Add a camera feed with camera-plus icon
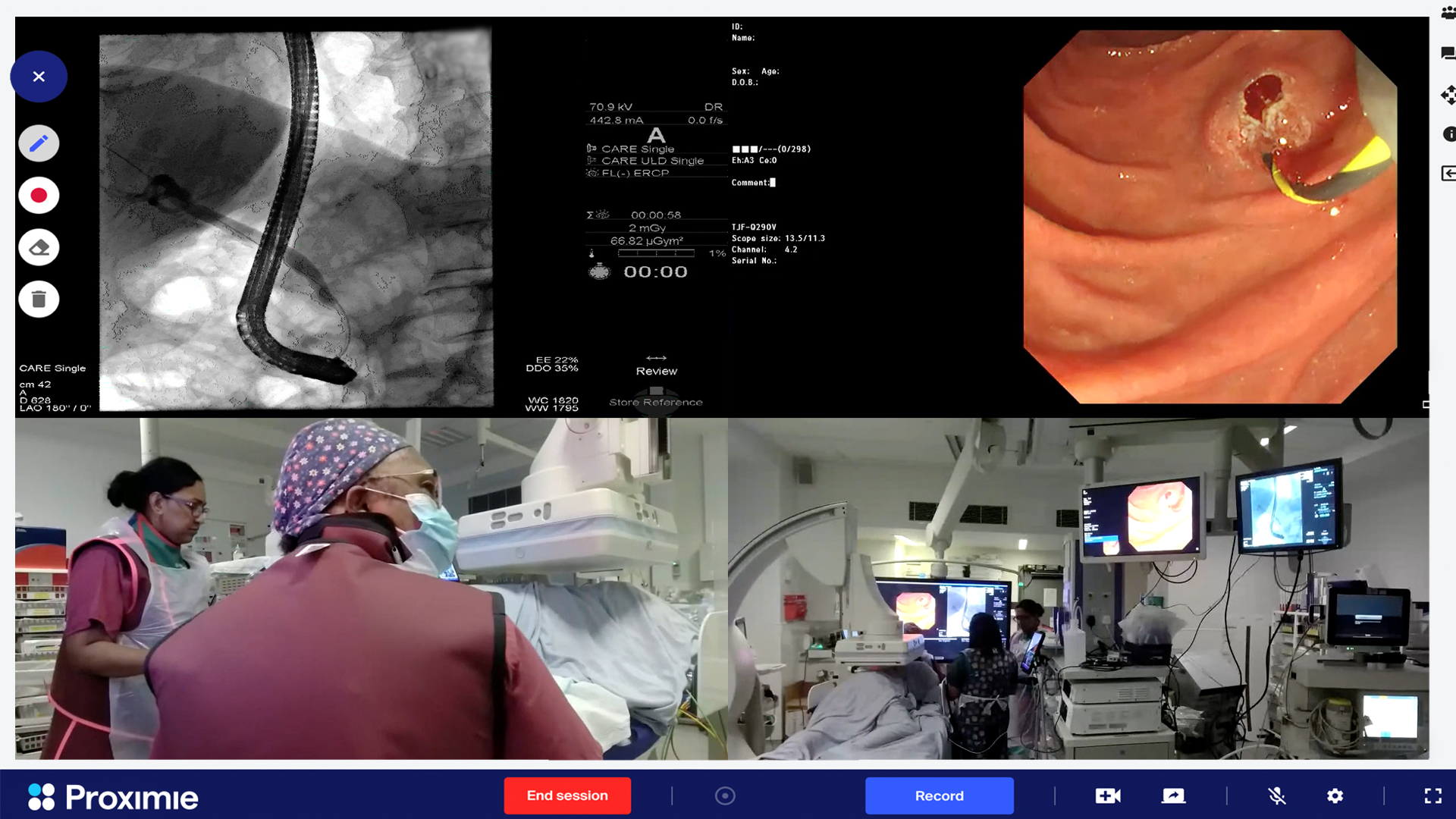The image size is (1456, 819). (1108, 795)
